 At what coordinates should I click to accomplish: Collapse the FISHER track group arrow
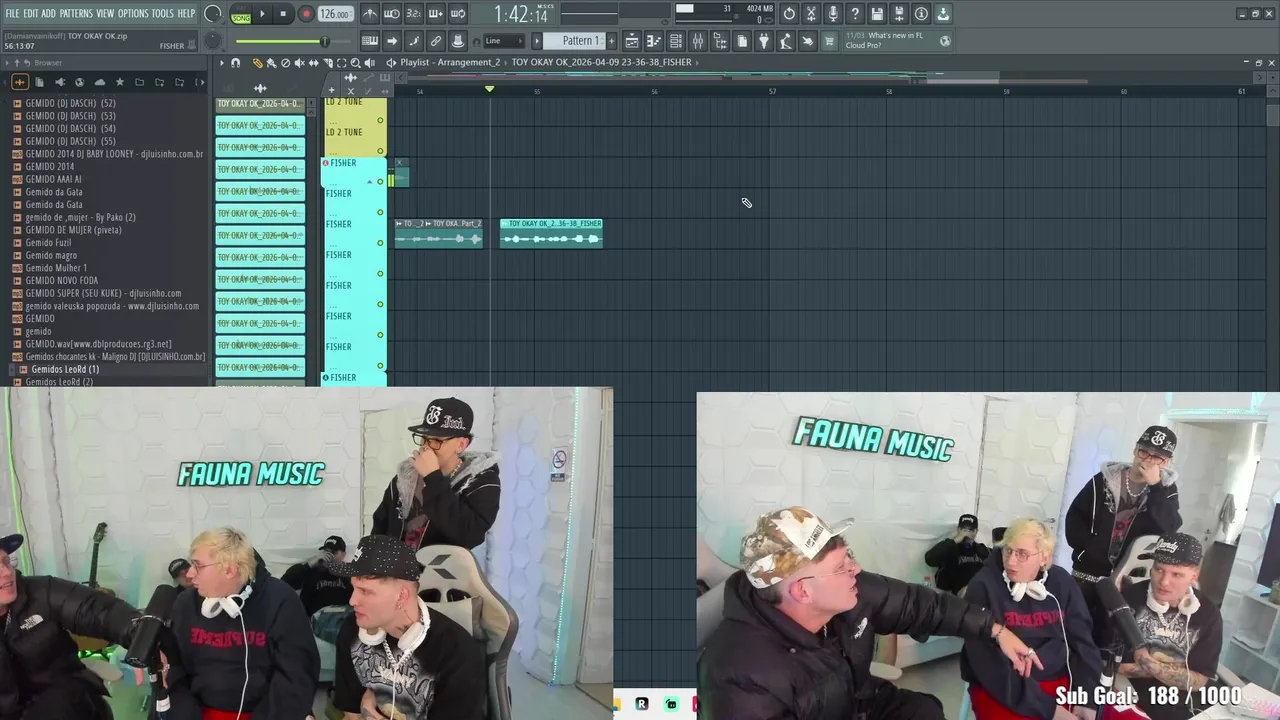click(x=370, y=181)
